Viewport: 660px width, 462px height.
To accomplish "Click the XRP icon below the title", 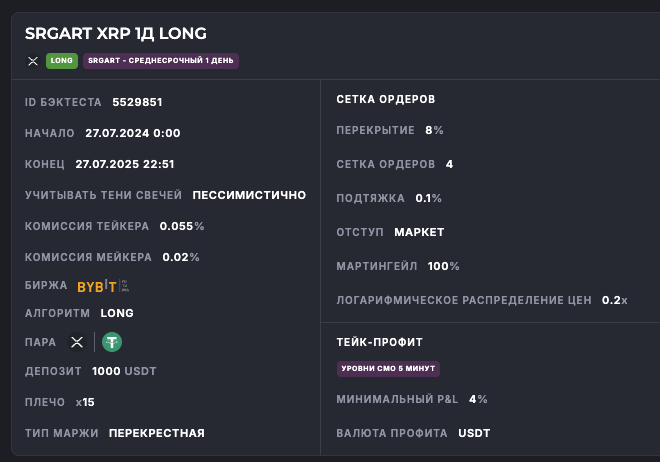I will (31, 61).
